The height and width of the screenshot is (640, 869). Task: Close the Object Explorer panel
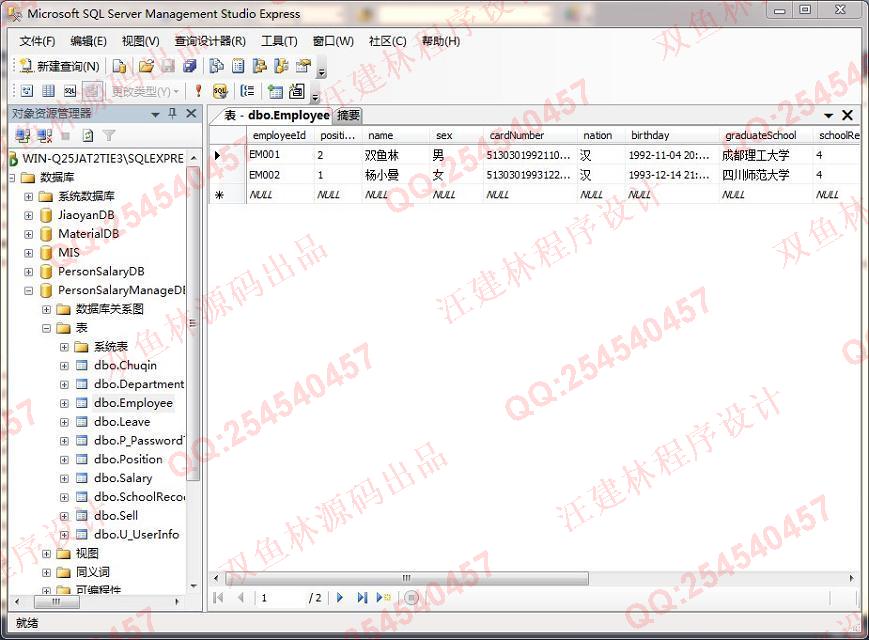(191, 113)
